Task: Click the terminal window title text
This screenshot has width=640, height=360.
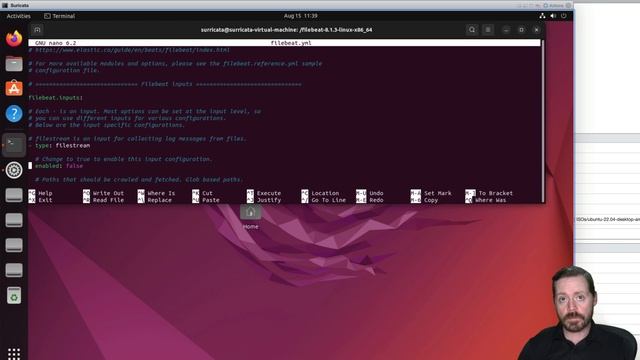Action: click(x=286, y=30)
